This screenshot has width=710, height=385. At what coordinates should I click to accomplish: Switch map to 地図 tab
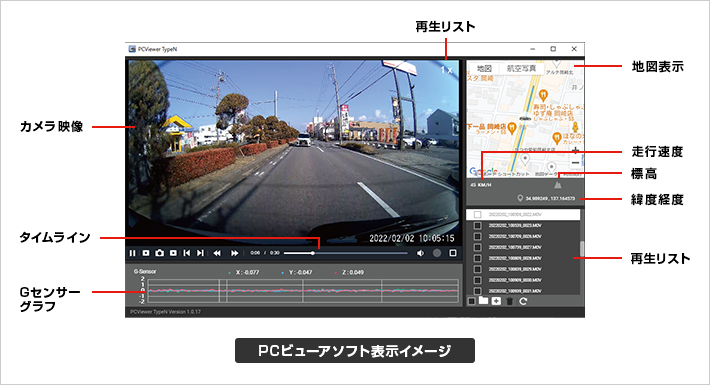coord(484,68)
